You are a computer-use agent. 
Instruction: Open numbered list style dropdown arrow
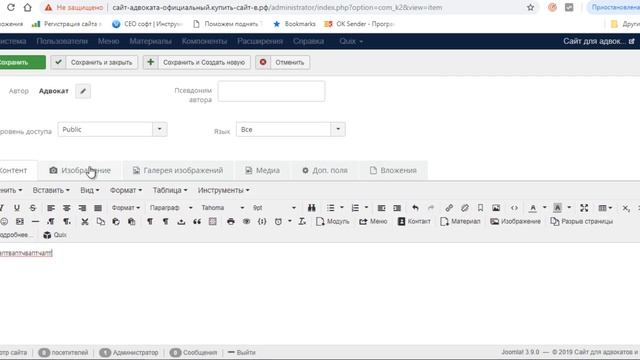point(366,208)
